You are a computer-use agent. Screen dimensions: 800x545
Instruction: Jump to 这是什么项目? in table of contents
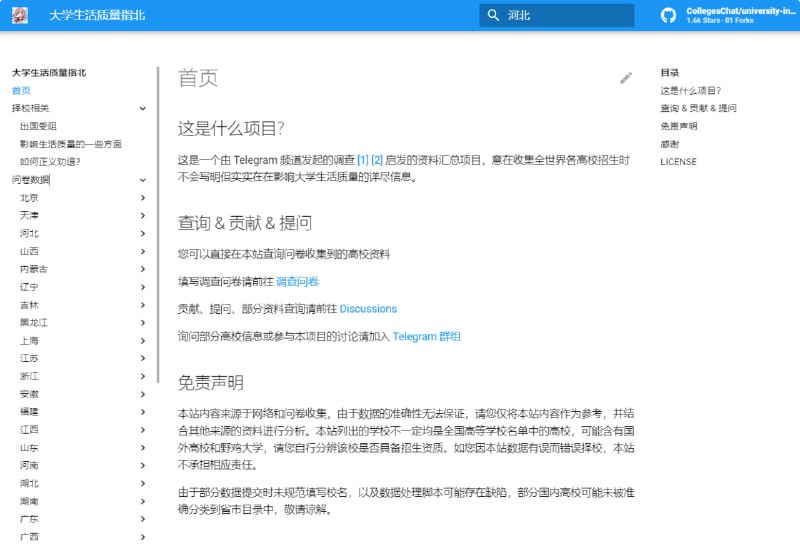(x=691, y=91)
